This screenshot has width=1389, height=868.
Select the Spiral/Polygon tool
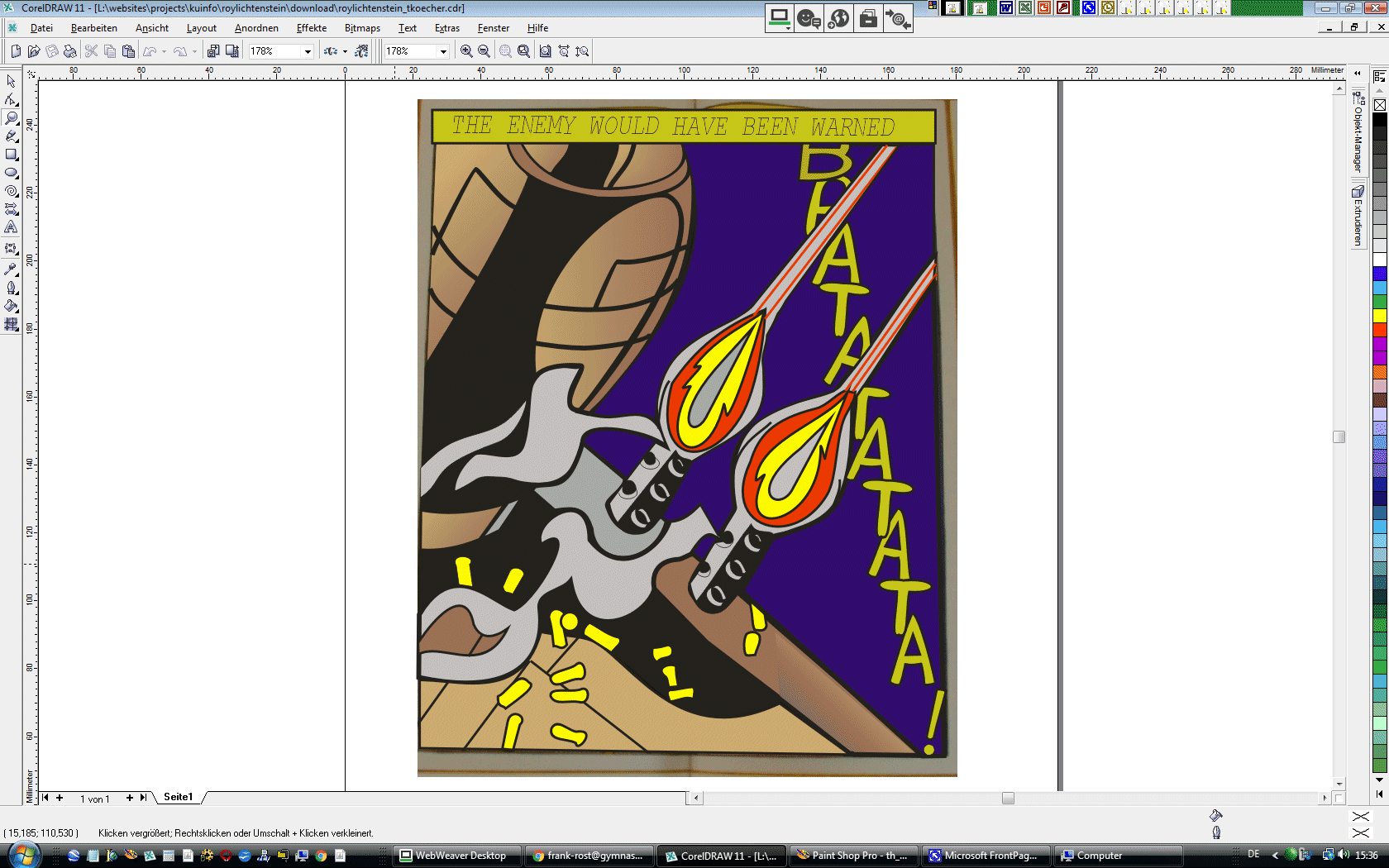11,190
